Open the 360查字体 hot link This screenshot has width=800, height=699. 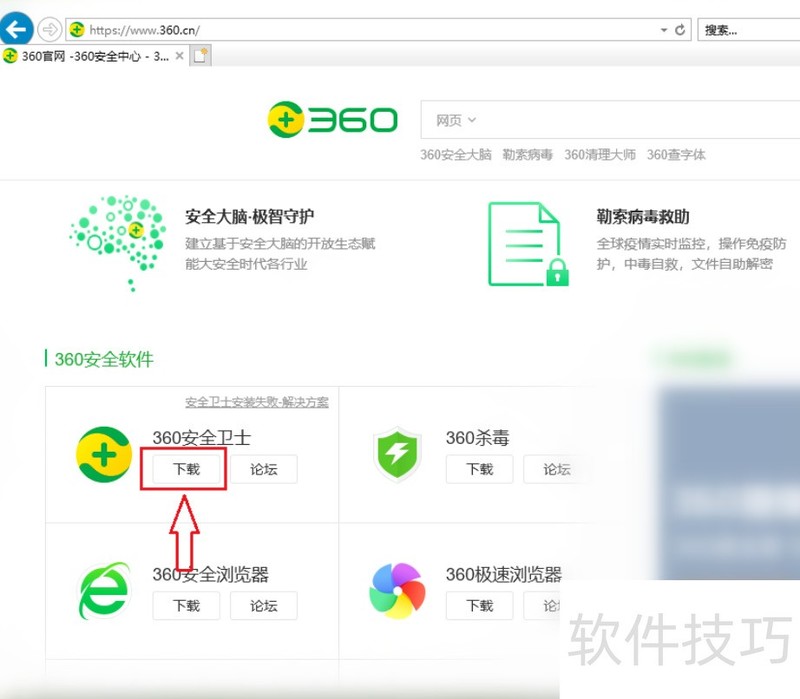pos(676,155)
